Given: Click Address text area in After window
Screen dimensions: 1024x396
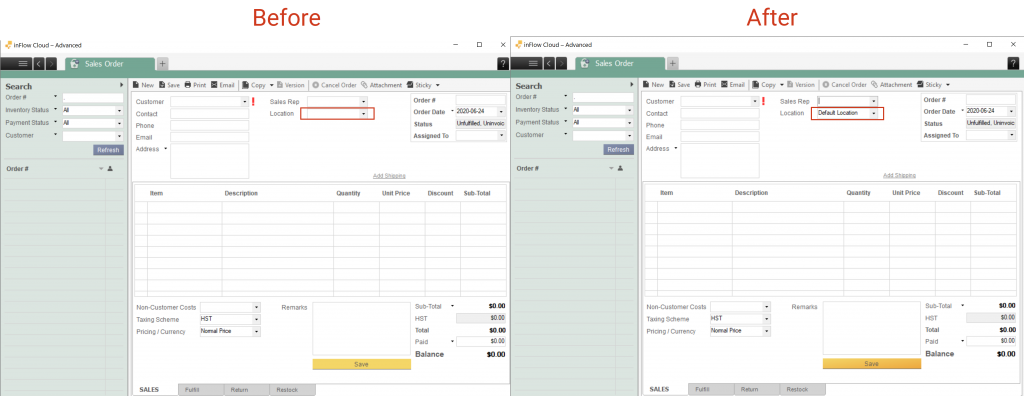Looking at the screenshot, I should [x=720, y=161].
